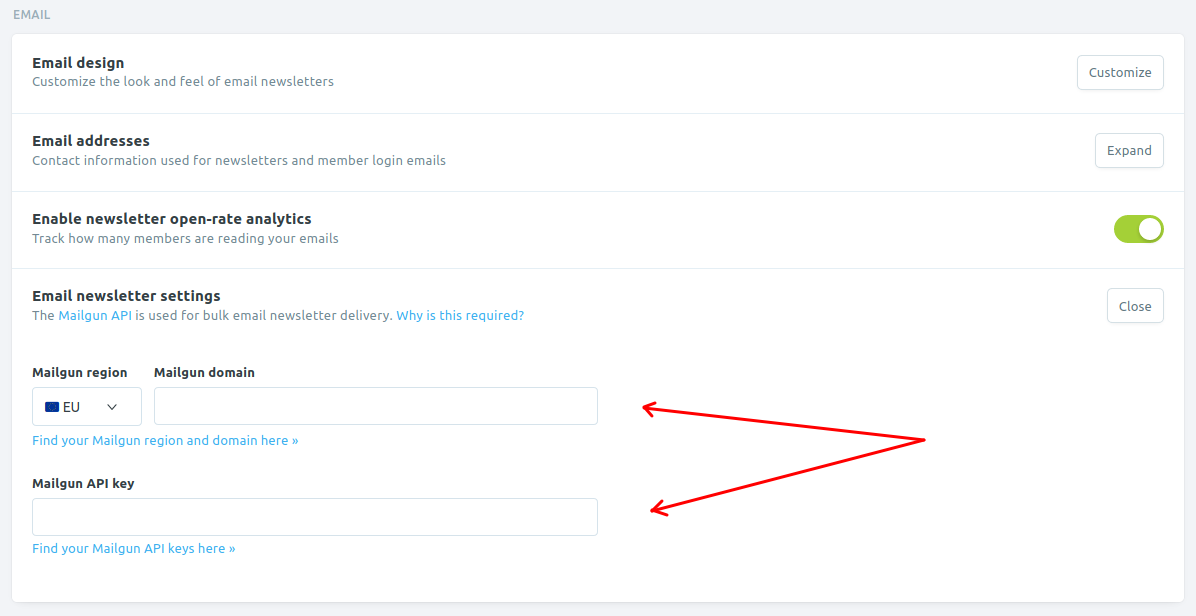Expand the Email addresses section
The image size is (1196, 616).
(x=1129, y=150)
